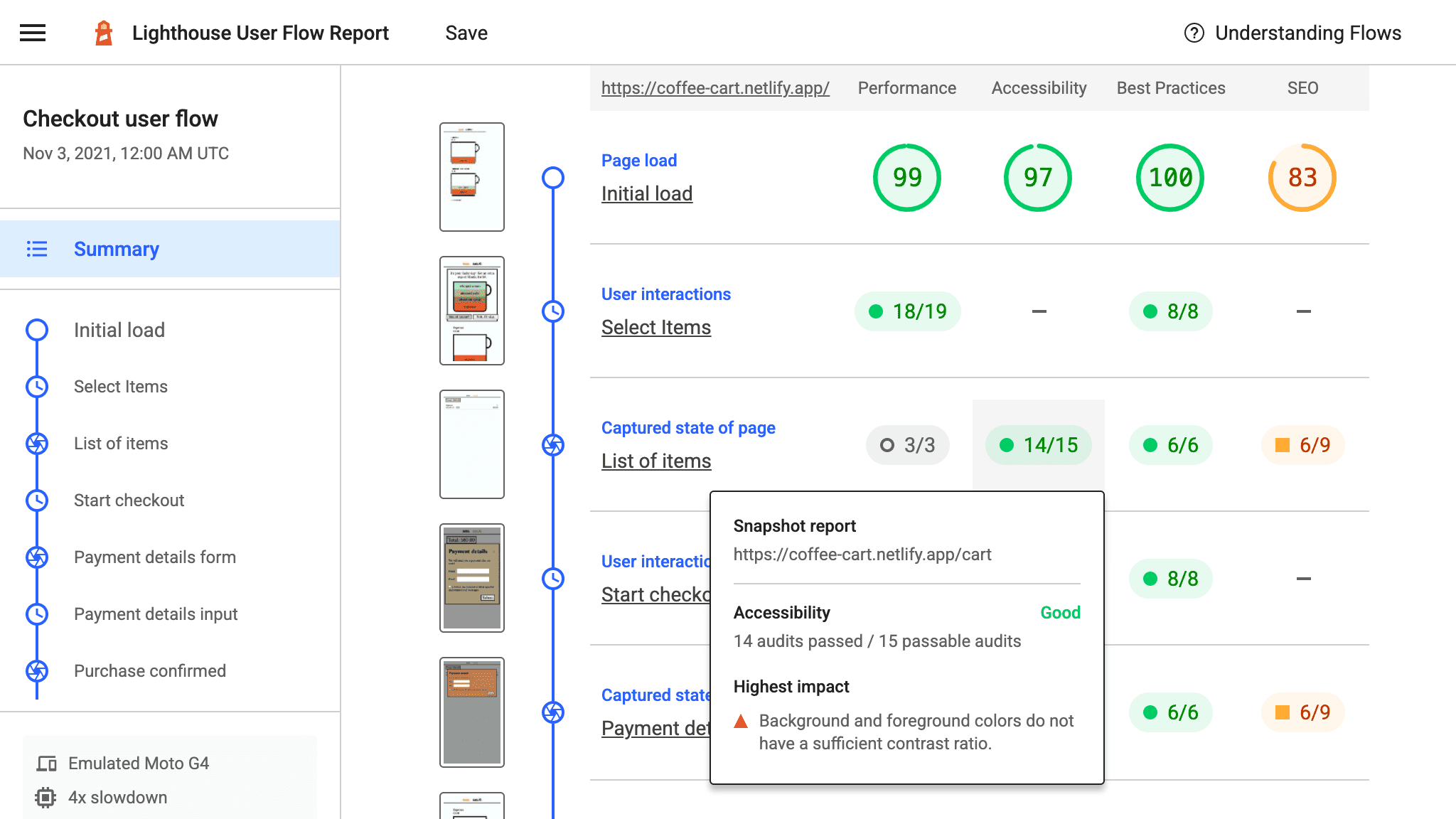This screenshot has width=1456, height=819.
Task: Click the Accessibility tab header
Action: click(x=1038, y=87)
